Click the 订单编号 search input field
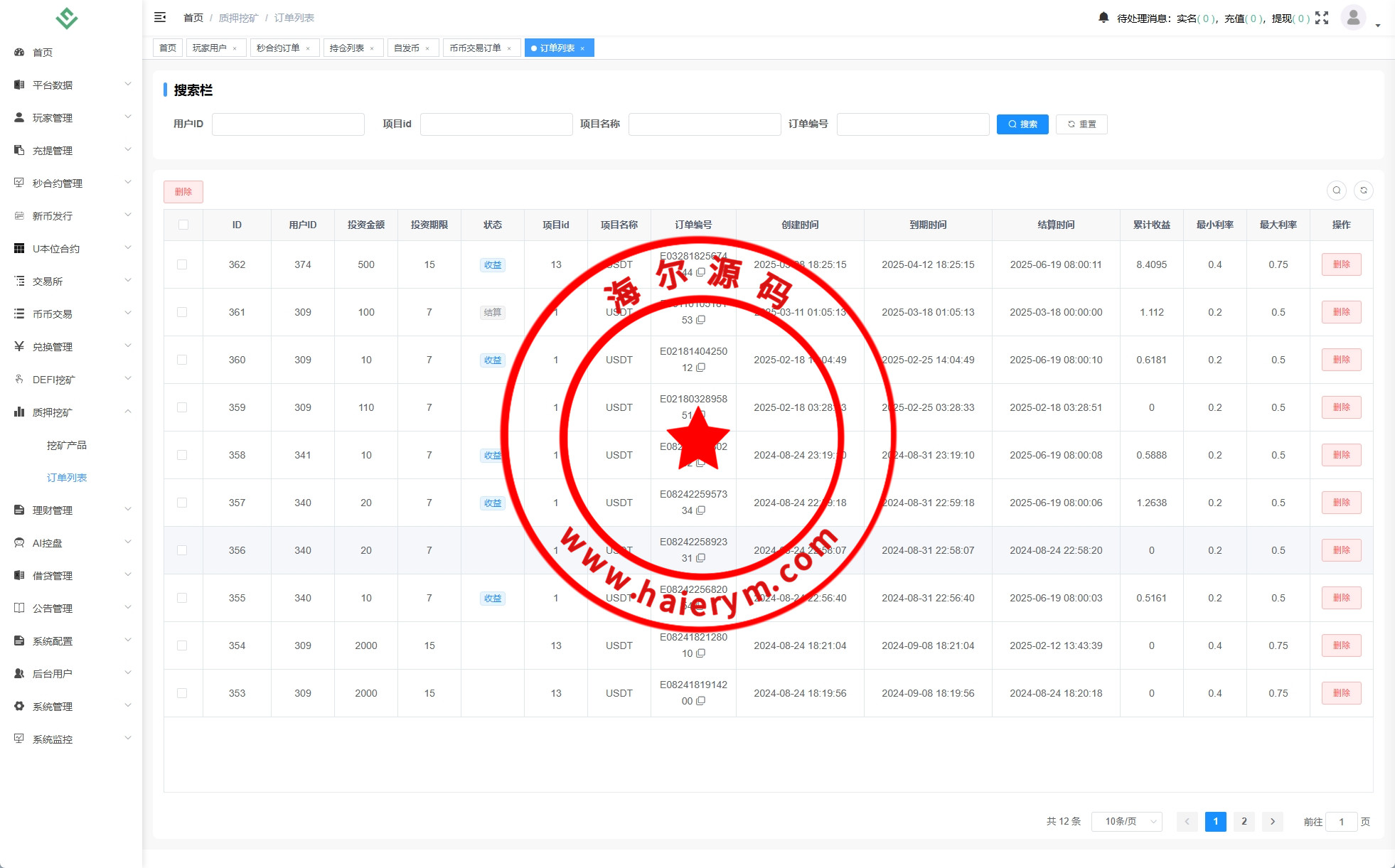This screenshot has width=1395, height=868. pos(912,124)
